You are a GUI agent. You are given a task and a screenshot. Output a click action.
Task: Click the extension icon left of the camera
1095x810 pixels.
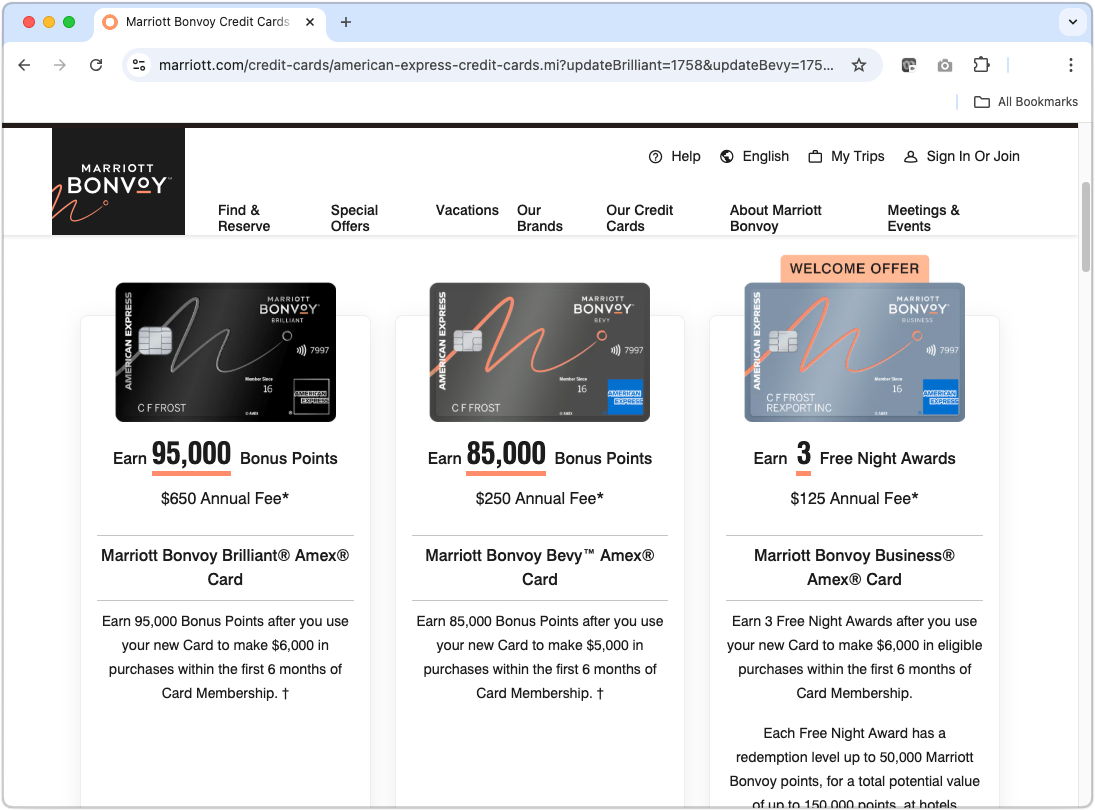click(x=909, y=65)
